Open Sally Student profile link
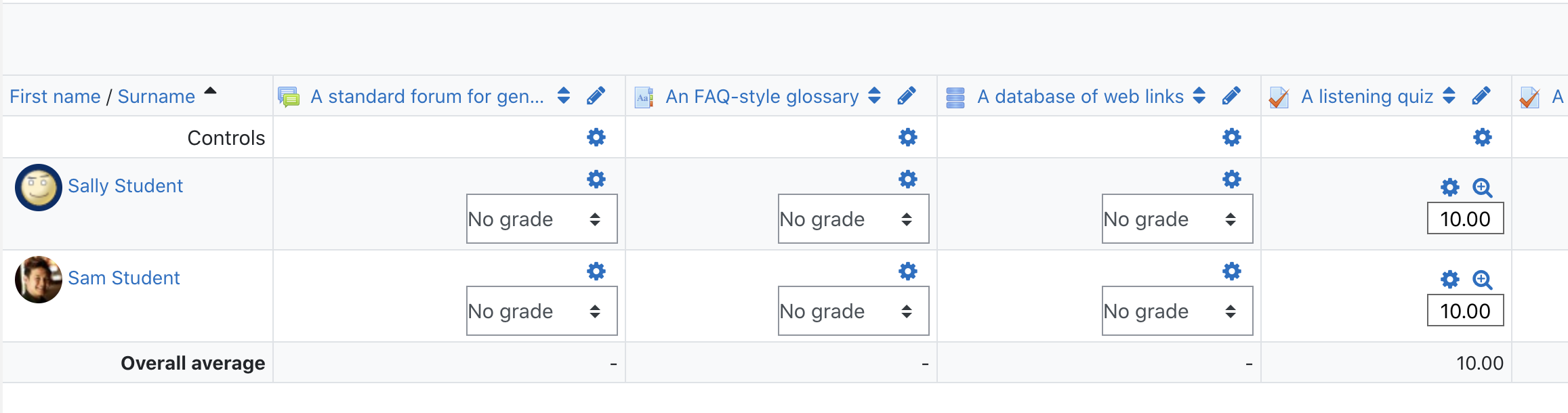 click(x=125, y=186)
